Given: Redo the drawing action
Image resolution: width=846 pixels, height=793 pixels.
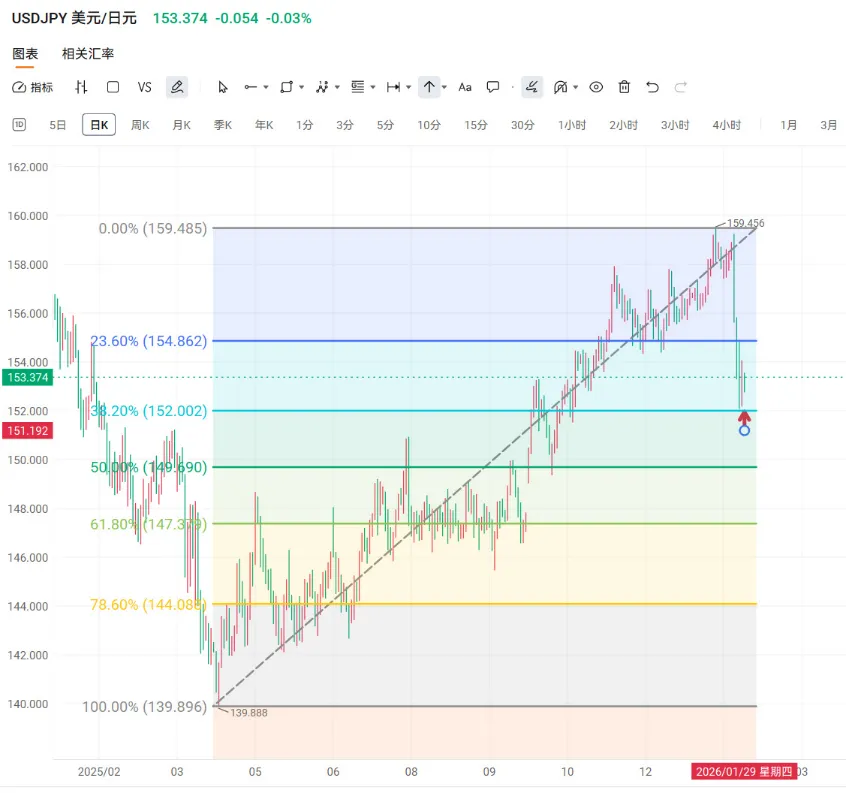Looking at the screenshot, I should (x=680, y=87).
